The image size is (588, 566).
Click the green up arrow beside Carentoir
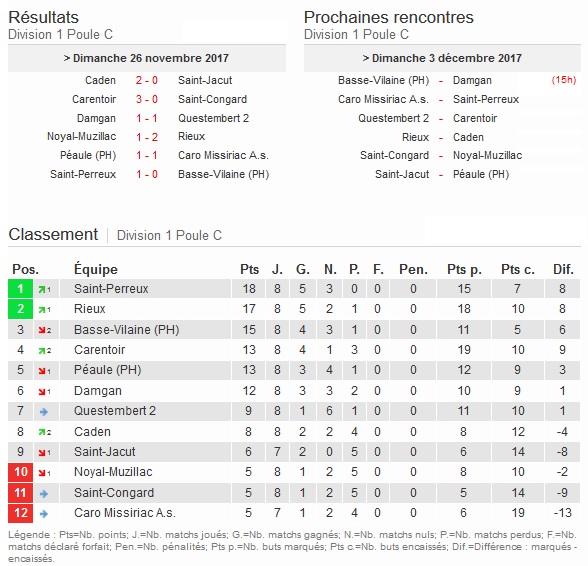point(41,351)
